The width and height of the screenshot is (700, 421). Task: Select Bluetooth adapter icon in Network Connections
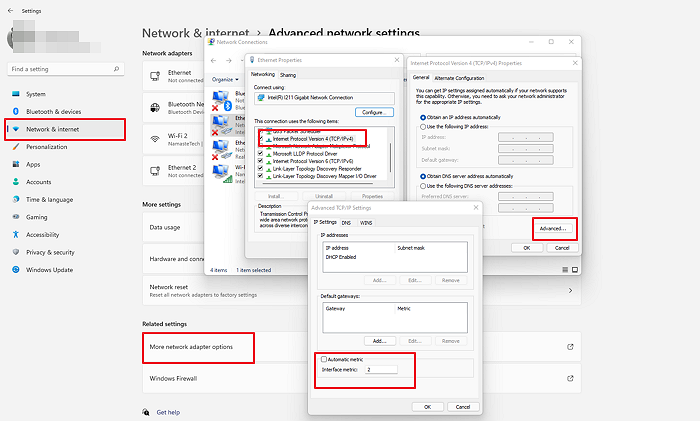[221, 100]
